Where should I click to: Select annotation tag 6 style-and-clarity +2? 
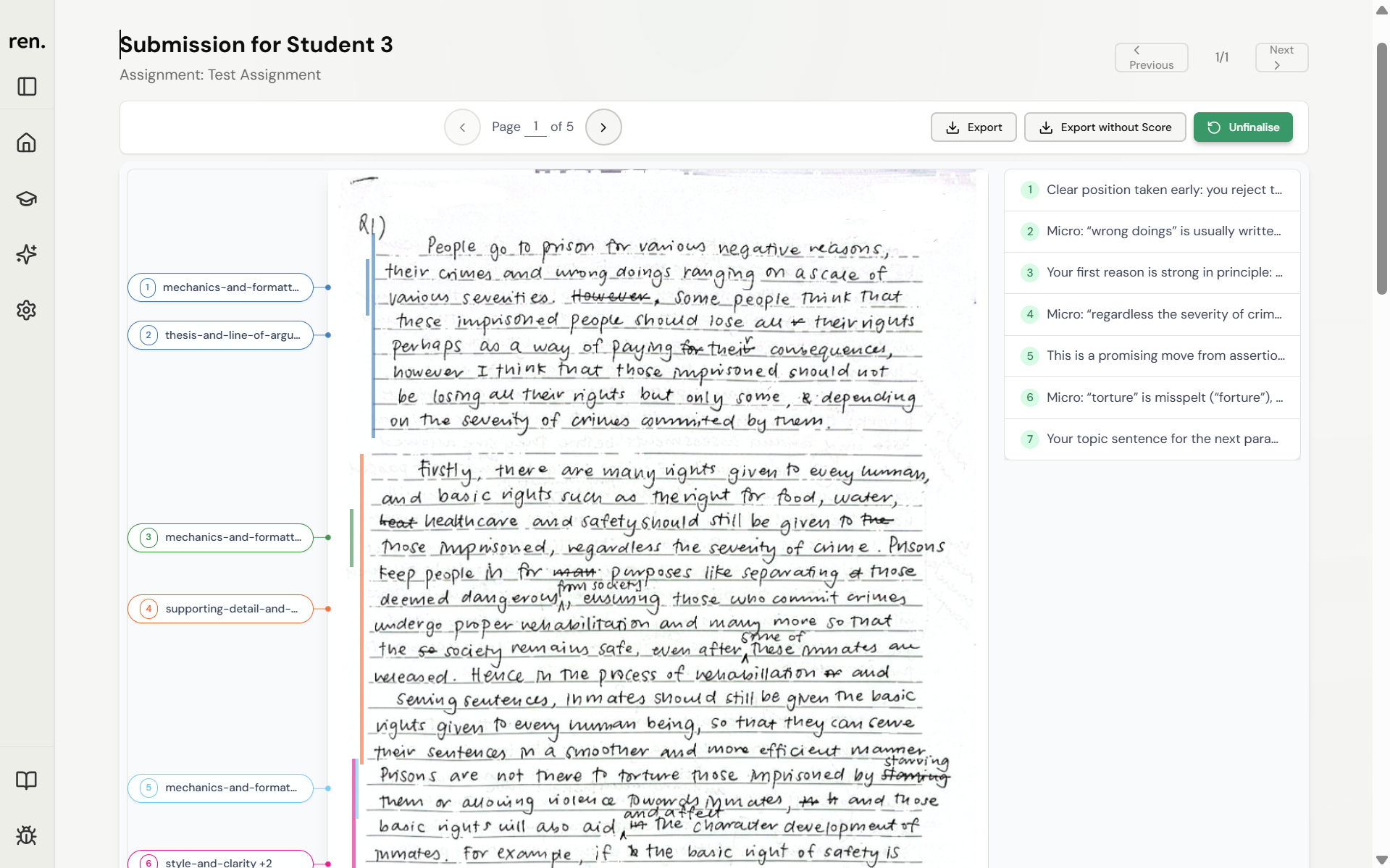click(x=220, y=860)
